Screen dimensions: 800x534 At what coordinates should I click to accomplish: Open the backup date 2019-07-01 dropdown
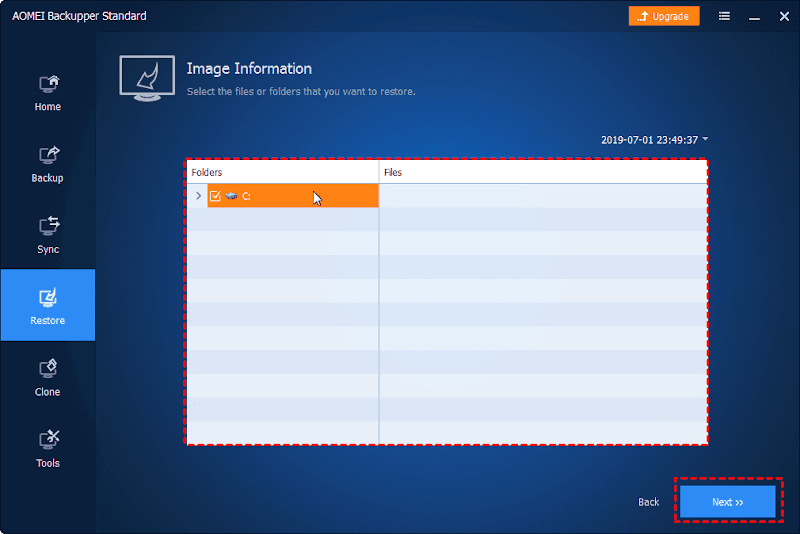[x=654, y=140]
